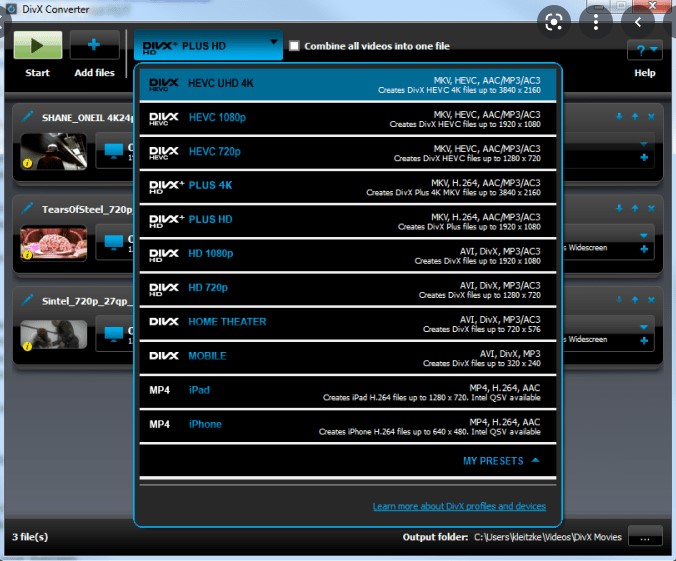Expand MY PRESETS section

pyautogui.click(x=501, y=461)
